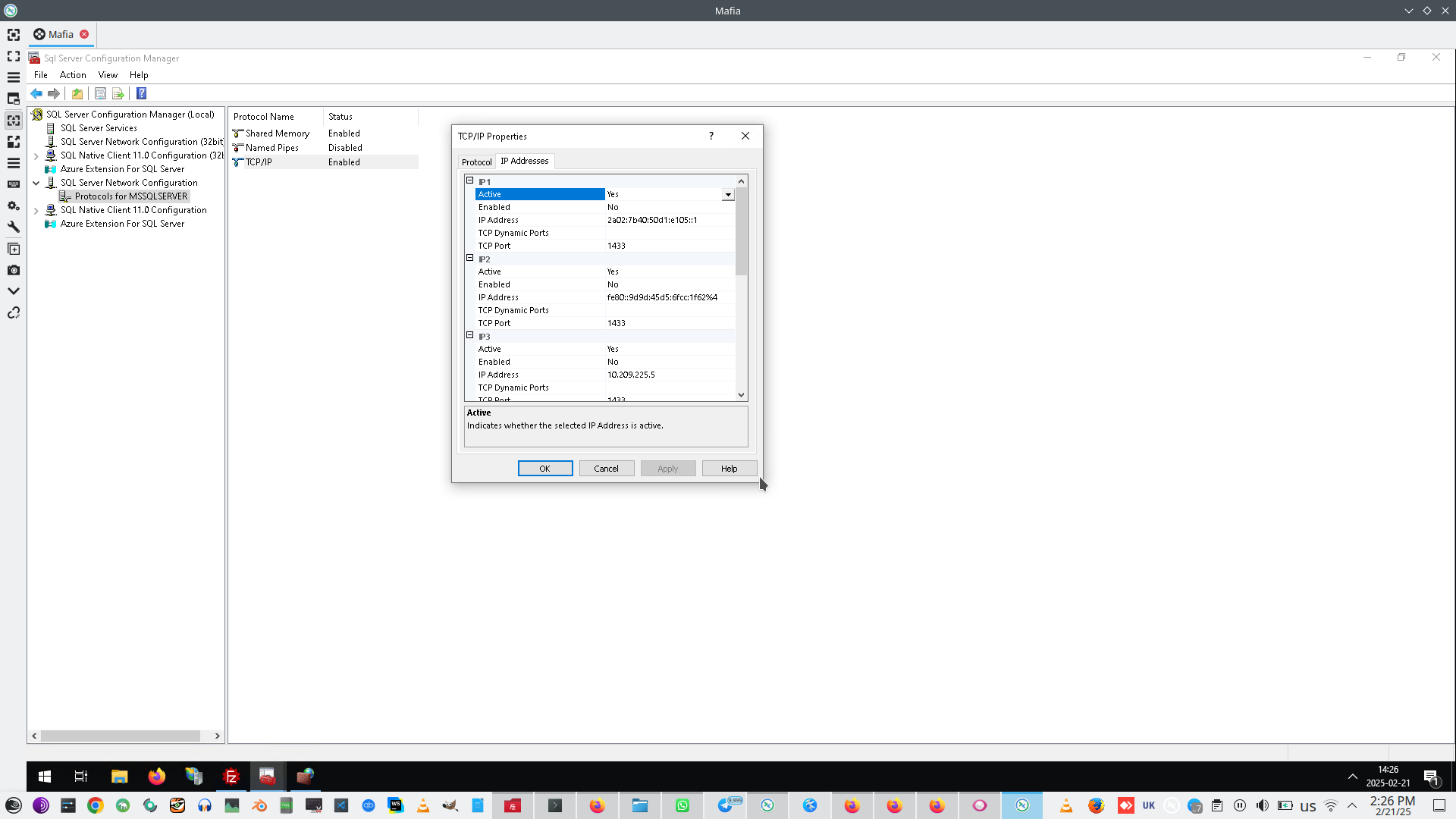The width and height of the screenshot is (1456, 819).
Task: Click the Properties toolbar icon
Action: point(100,93)
